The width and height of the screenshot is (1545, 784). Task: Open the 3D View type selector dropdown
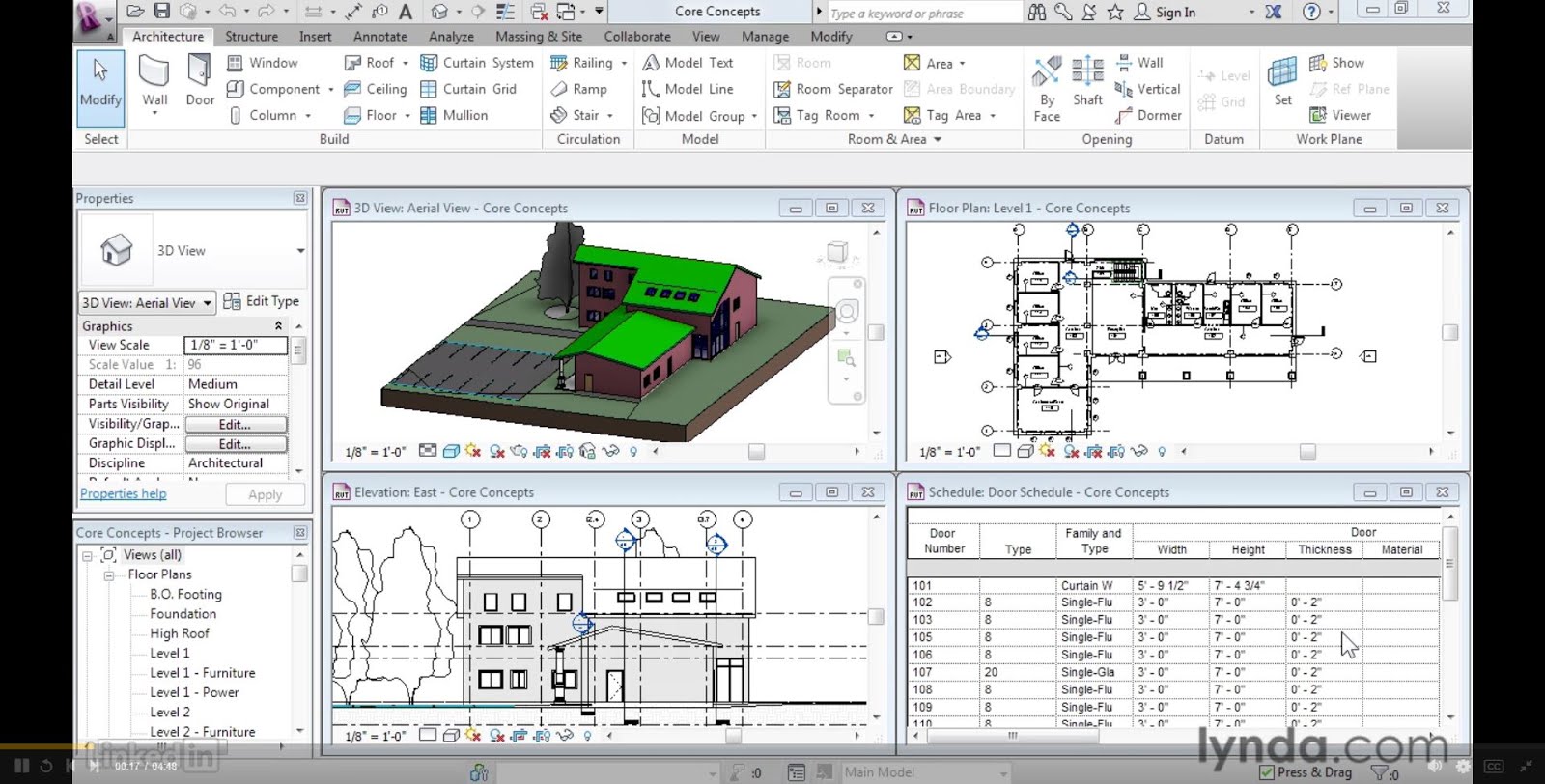pos(300,251)
